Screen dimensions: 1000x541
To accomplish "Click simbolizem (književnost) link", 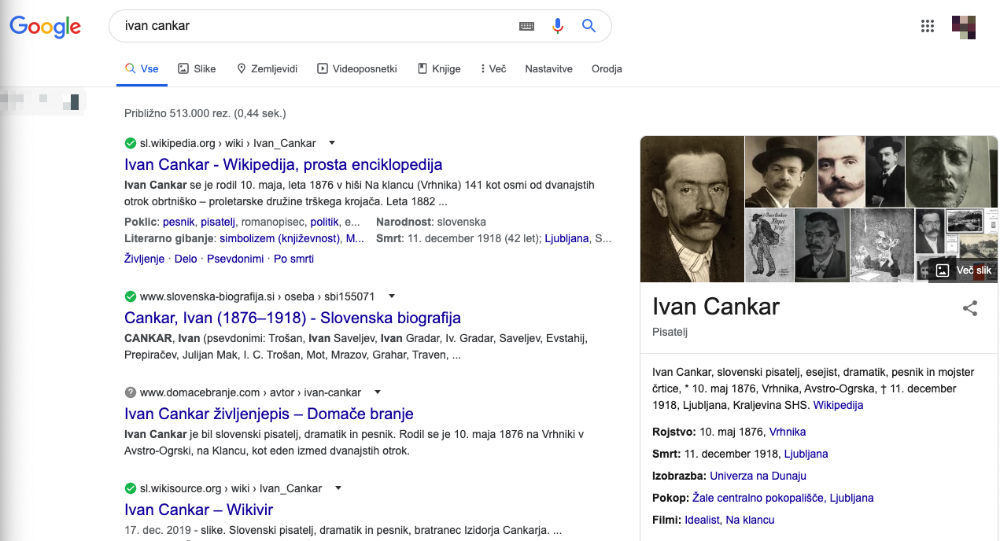I will [x=280, y=239].
